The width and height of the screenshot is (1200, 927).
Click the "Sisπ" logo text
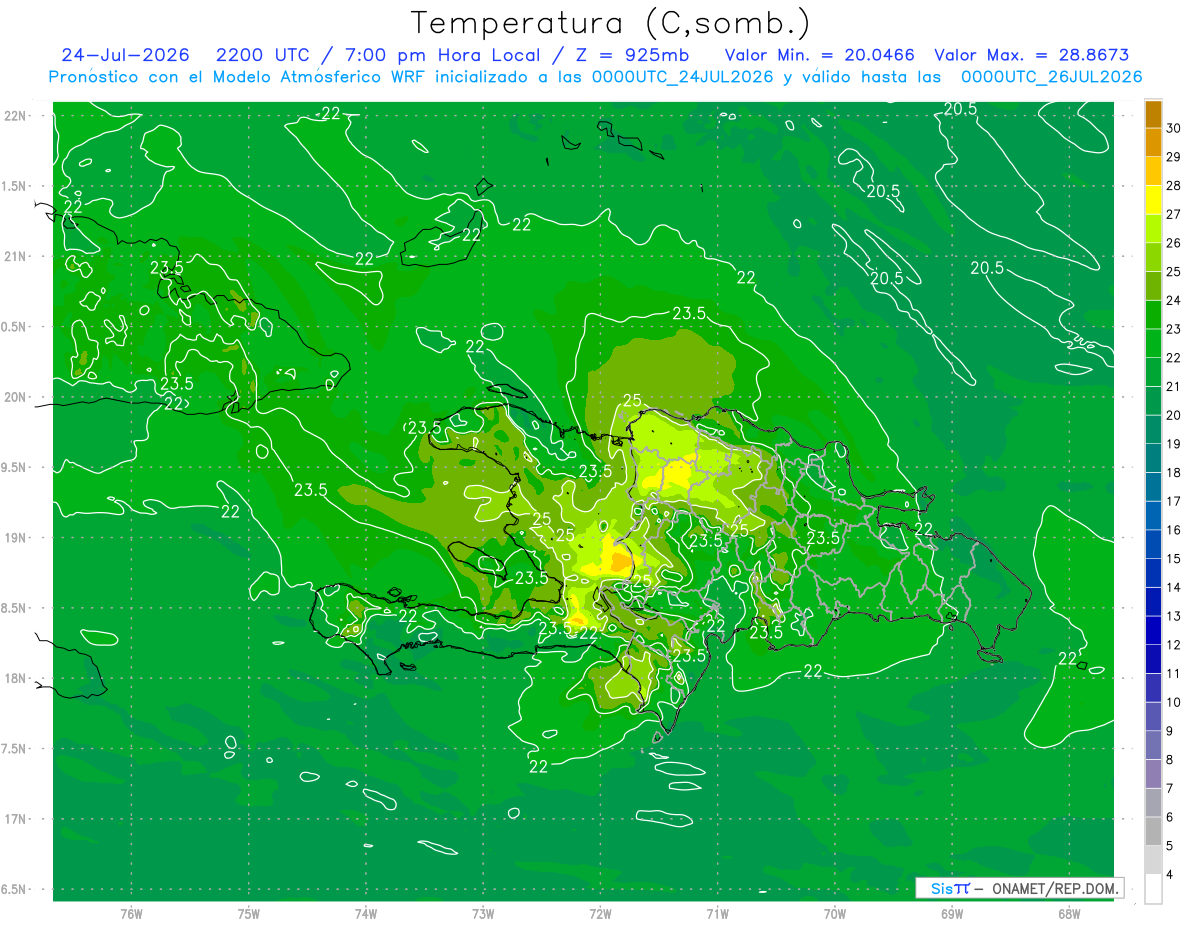(x=949, y=888)
